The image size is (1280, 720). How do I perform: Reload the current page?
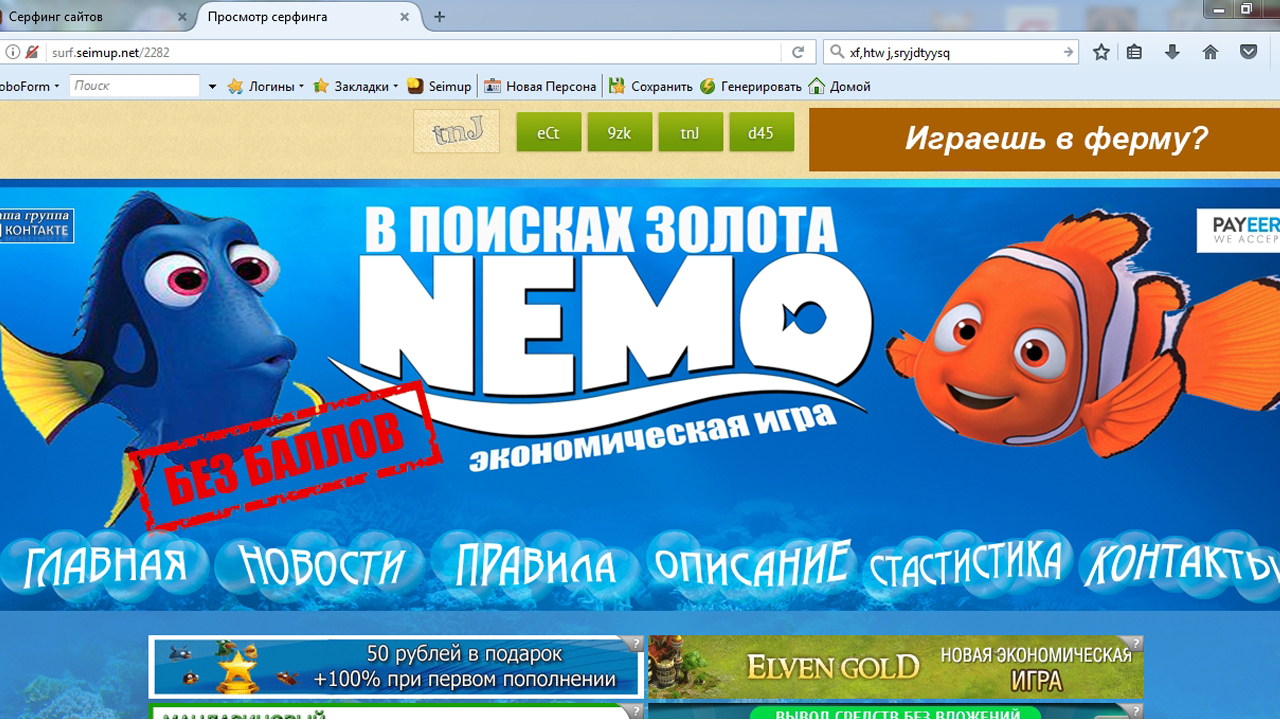[x=798, y=52]
